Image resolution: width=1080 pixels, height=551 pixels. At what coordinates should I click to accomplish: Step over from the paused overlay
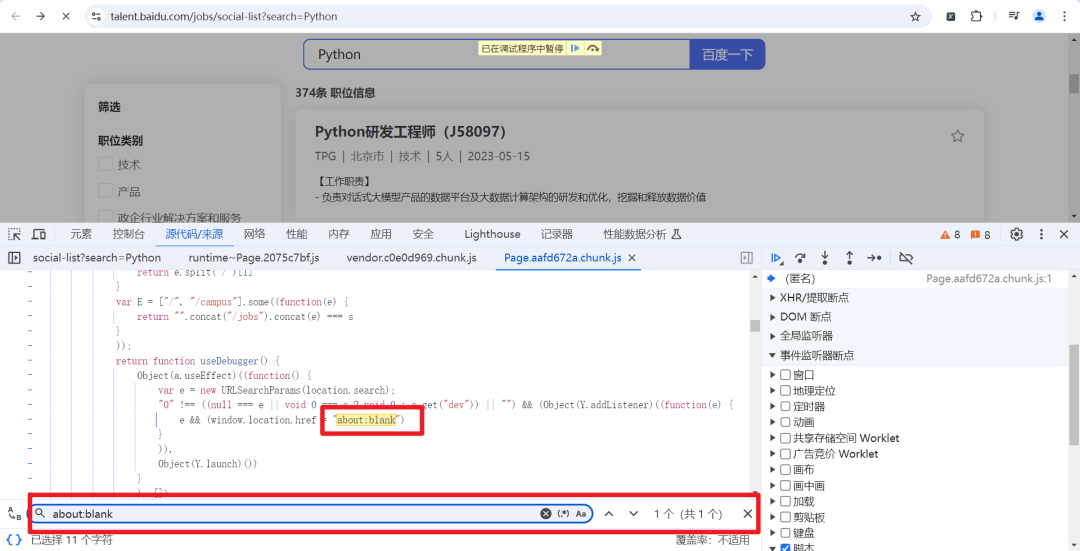[x=592, y=48]
